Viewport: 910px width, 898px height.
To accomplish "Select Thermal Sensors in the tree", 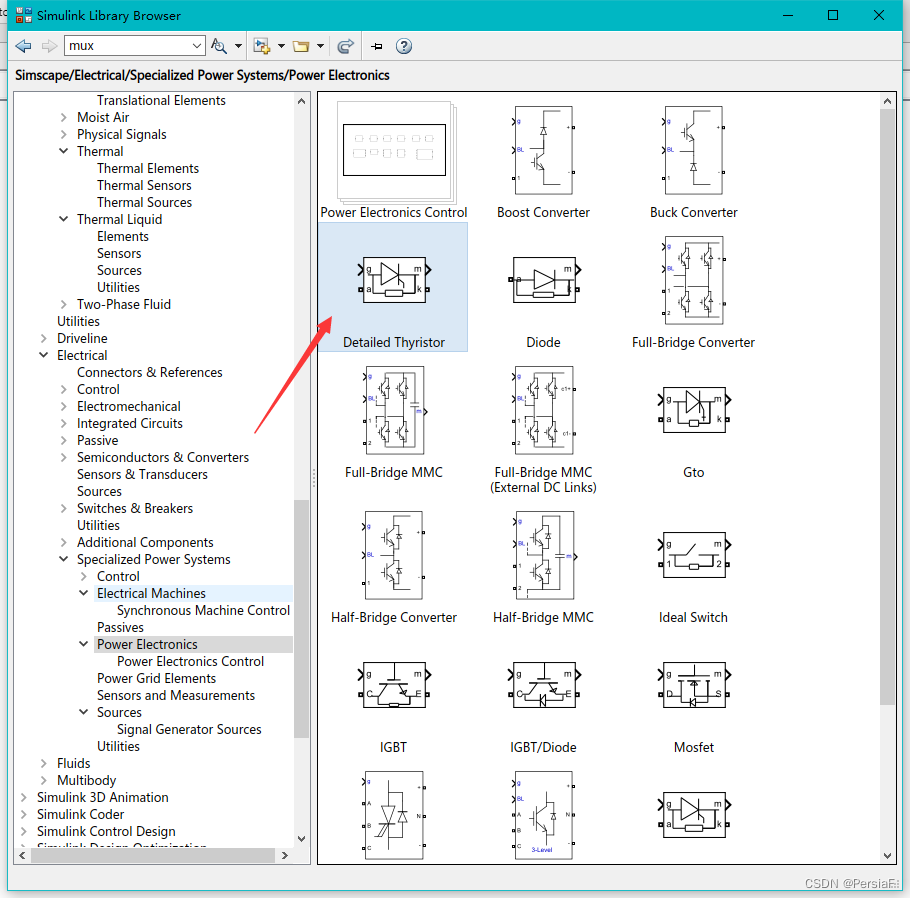I will (x=144, y=185).
